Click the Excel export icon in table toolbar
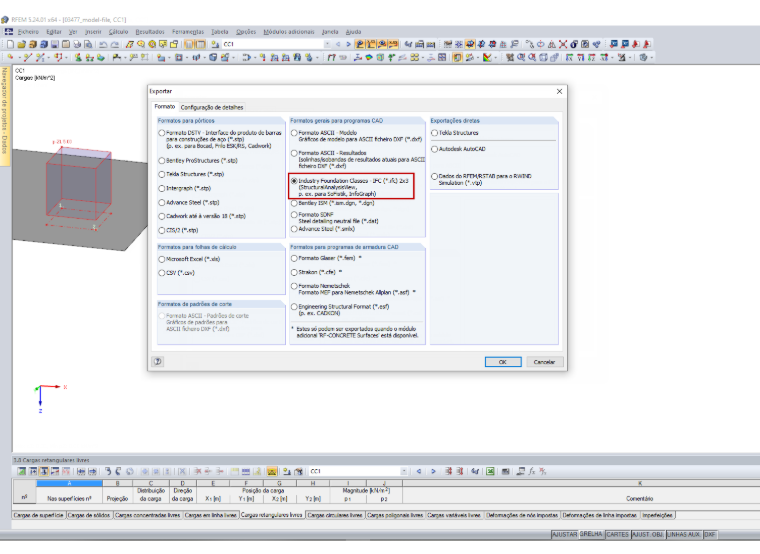Image resolution: width=760 pixels, height=554 pixels. (x=490, y=471)
